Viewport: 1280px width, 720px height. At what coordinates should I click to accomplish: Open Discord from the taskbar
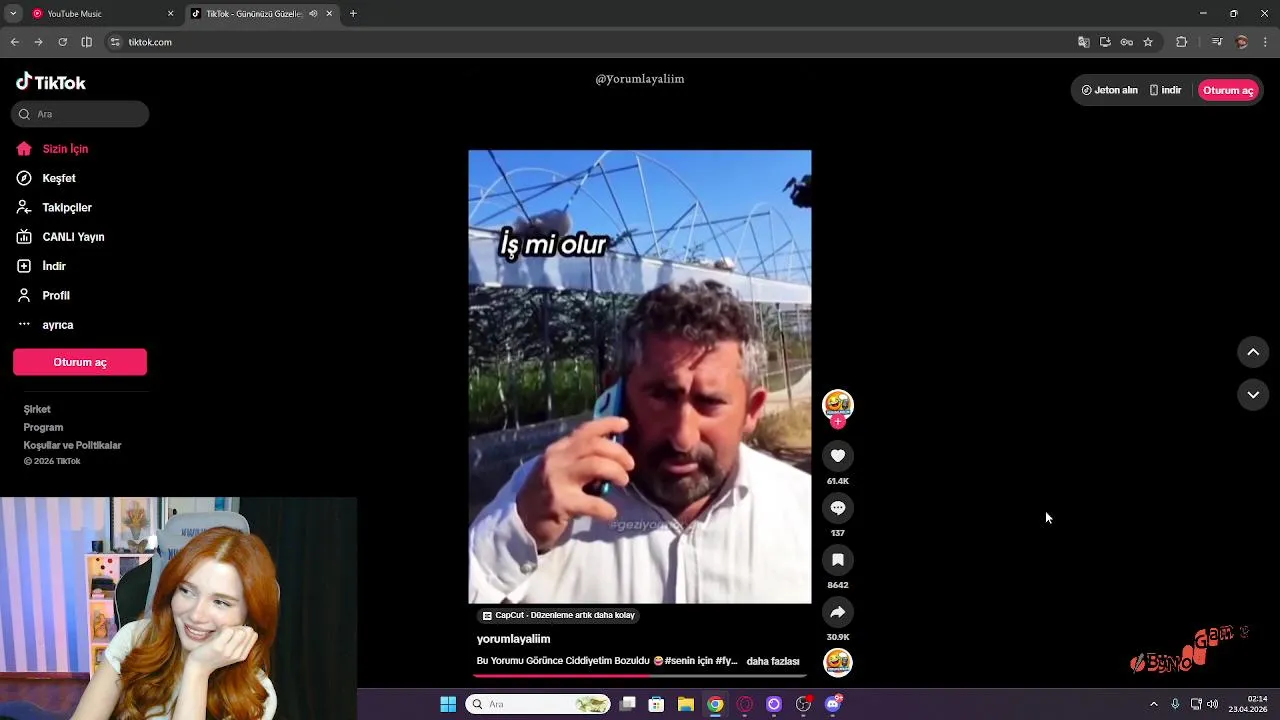(833, 704)
